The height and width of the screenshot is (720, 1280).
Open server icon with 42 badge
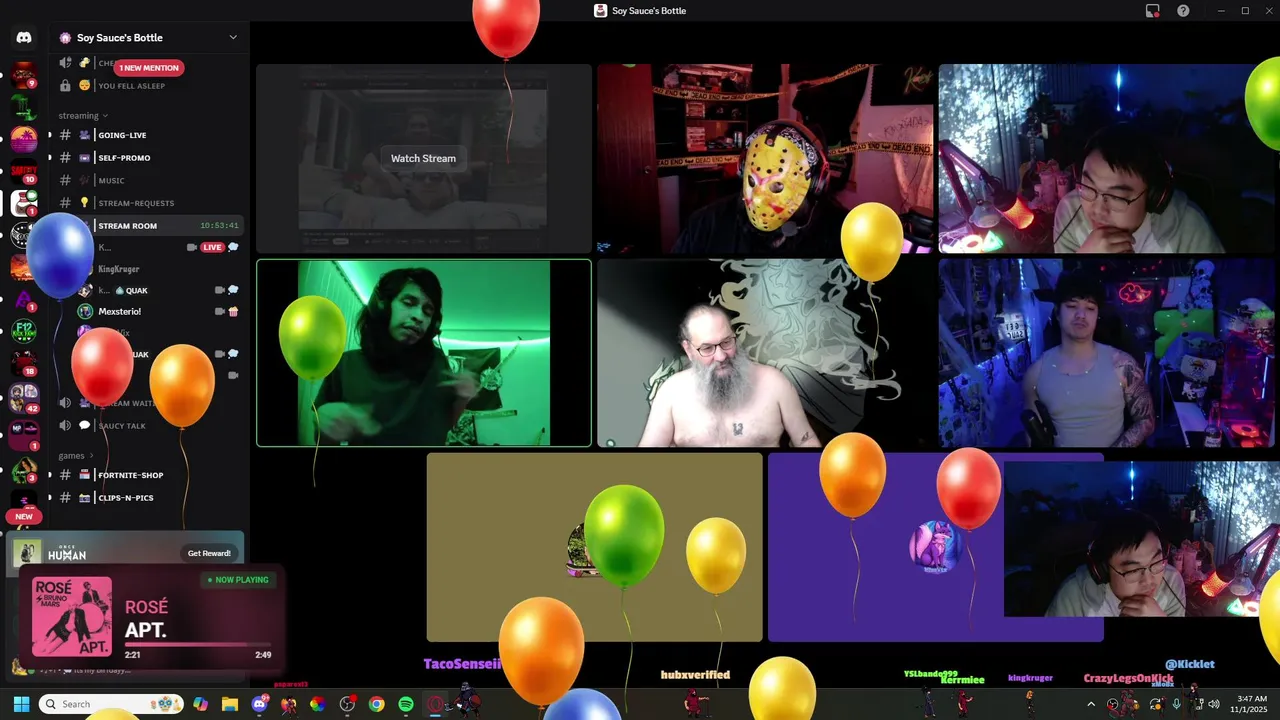pyautogui.click(x=24, y=397)
